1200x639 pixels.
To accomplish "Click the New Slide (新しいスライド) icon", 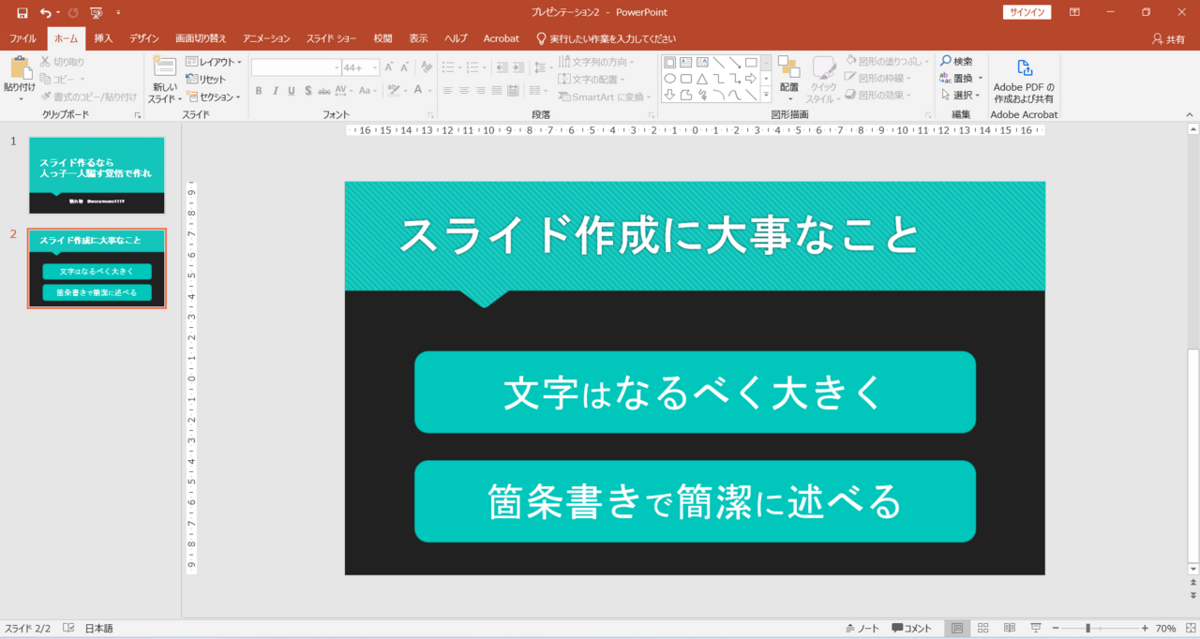I will 163,69.
